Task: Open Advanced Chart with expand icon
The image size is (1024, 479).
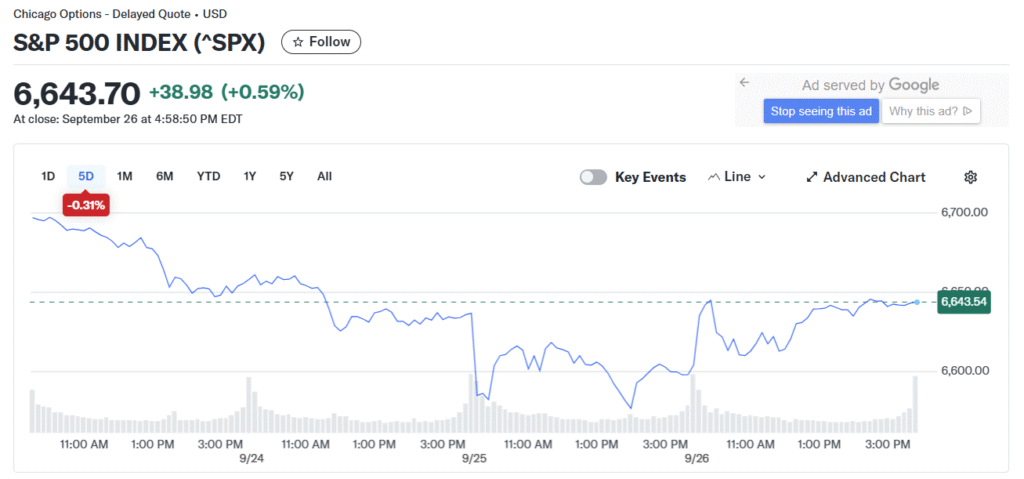Action: [x=865, y=177]
